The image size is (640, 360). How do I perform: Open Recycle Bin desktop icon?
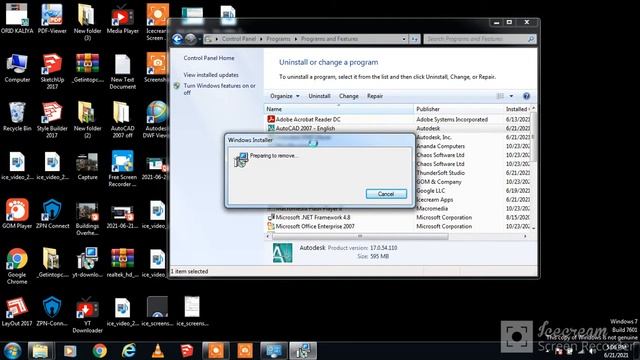(17, 117)
